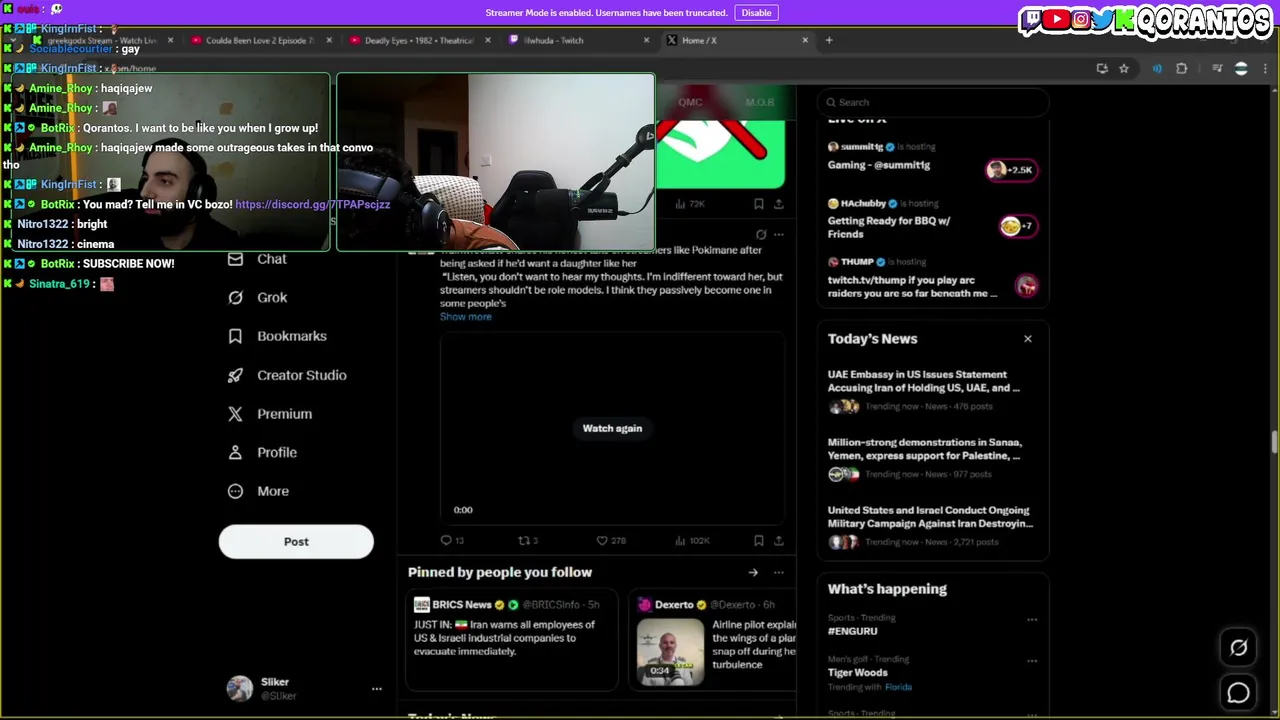Click the +7 listeners avatar badge
Image resolution: width=1280 pixels, height=720 pixels.
click(x=1017, y=226)
